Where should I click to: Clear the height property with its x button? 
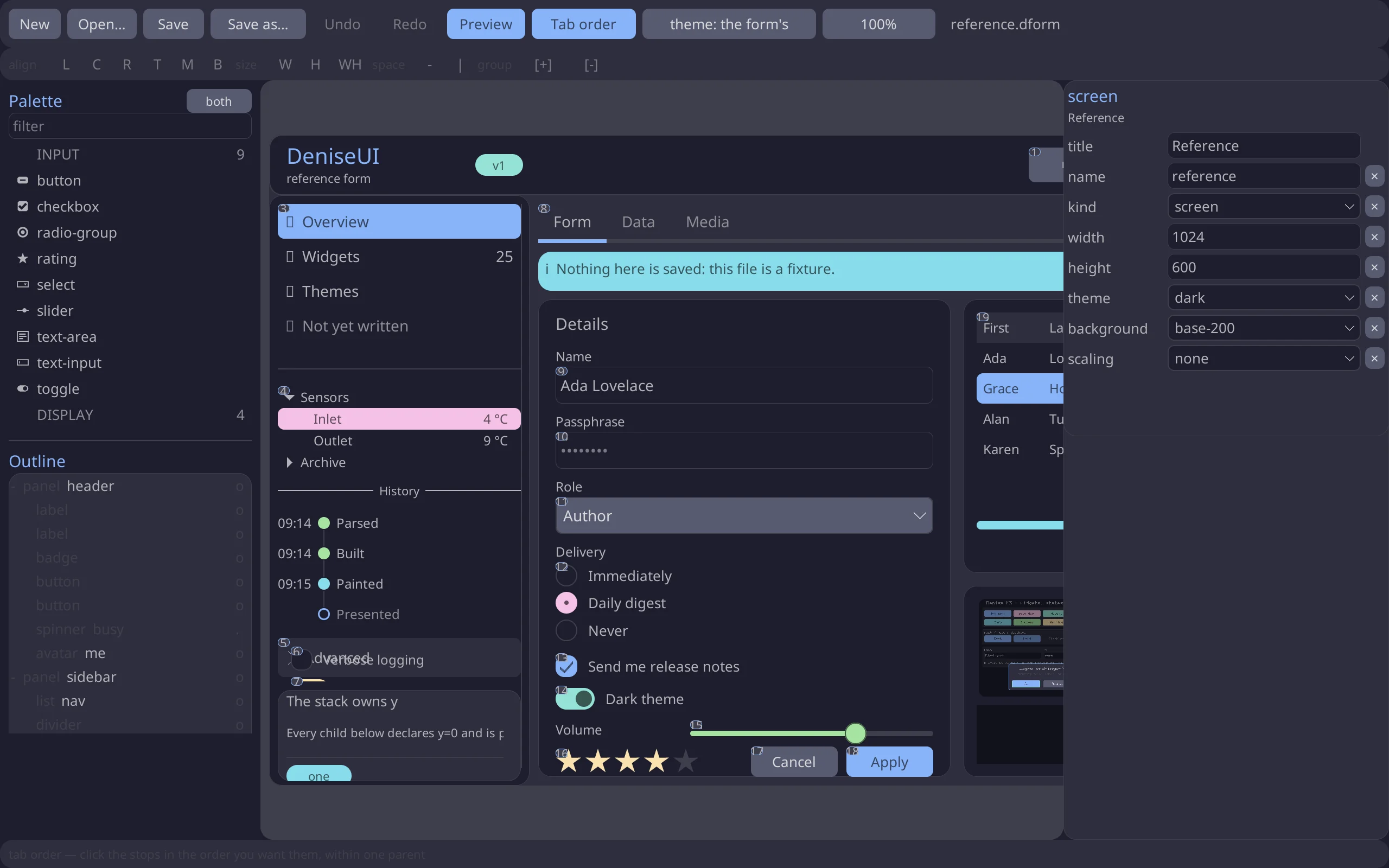1374,267
